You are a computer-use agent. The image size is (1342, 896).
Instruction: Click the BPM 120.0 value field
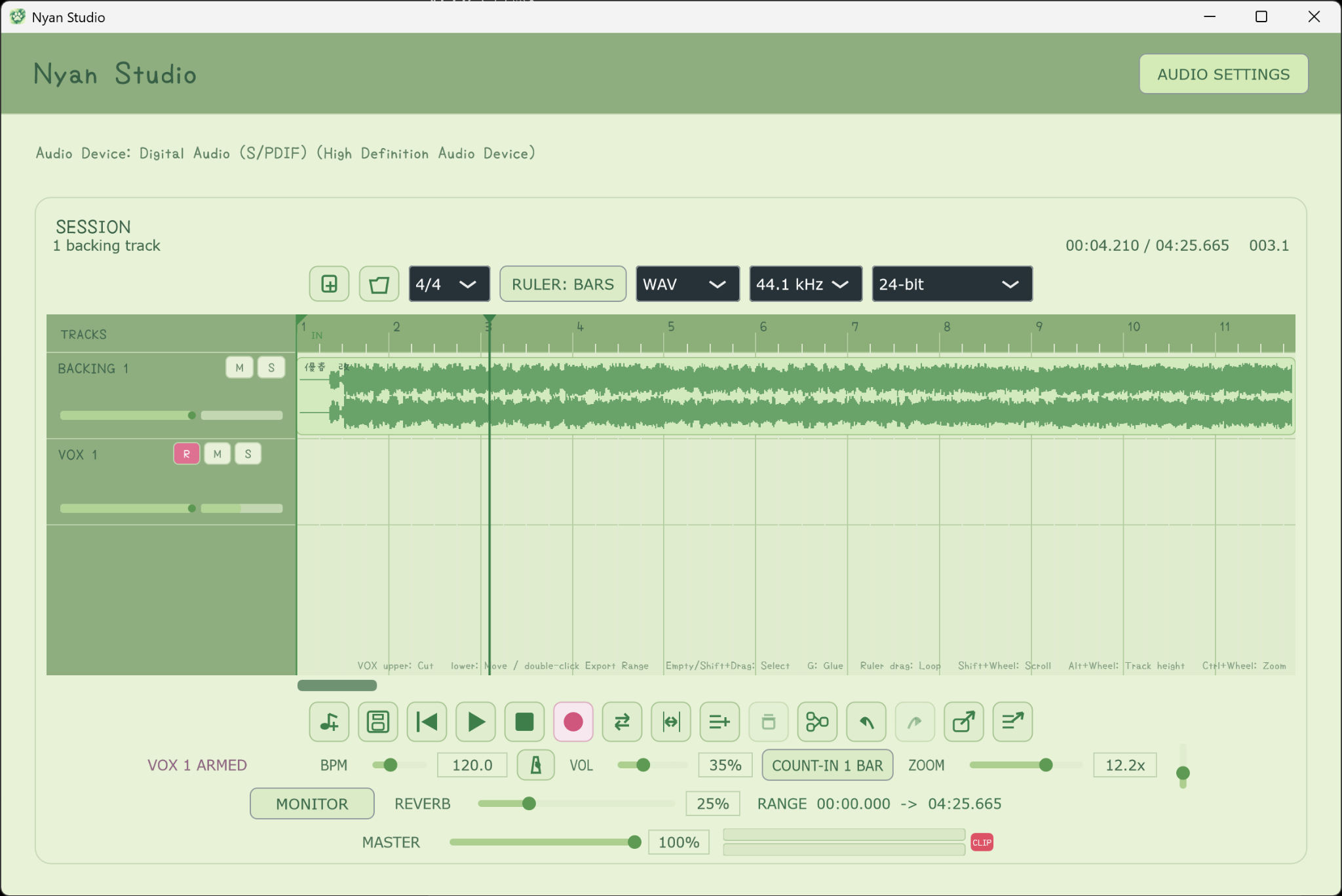[472, 765]
